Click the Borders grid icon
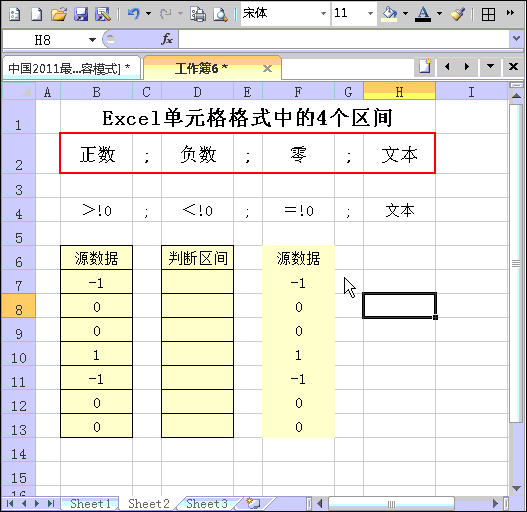The width and height of the screenshot is (527, 512). [488, 14]
